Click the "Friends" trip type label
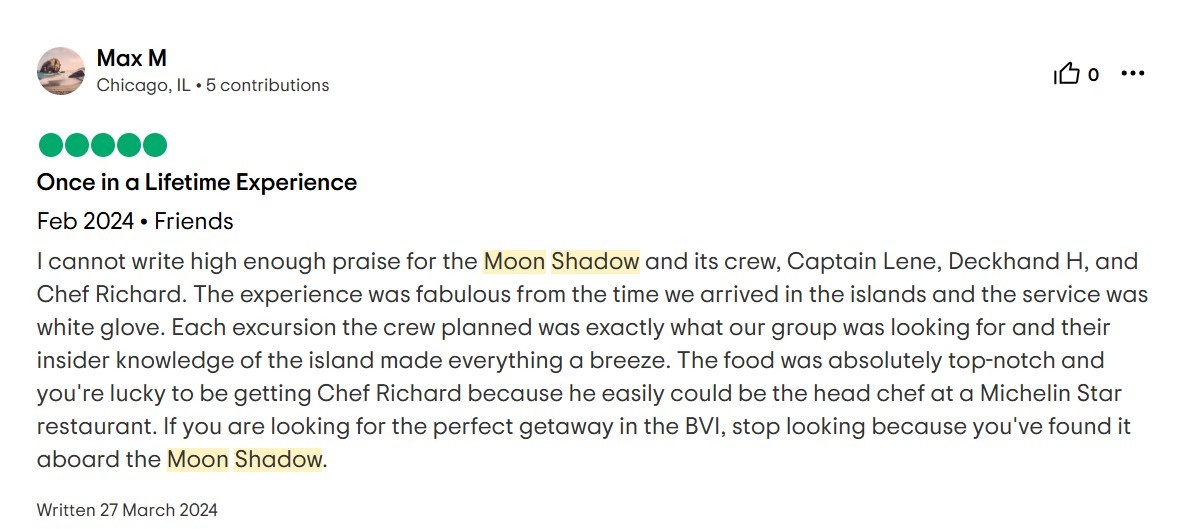This screenshot has width=1197, height=529. (x=194, y=221)
